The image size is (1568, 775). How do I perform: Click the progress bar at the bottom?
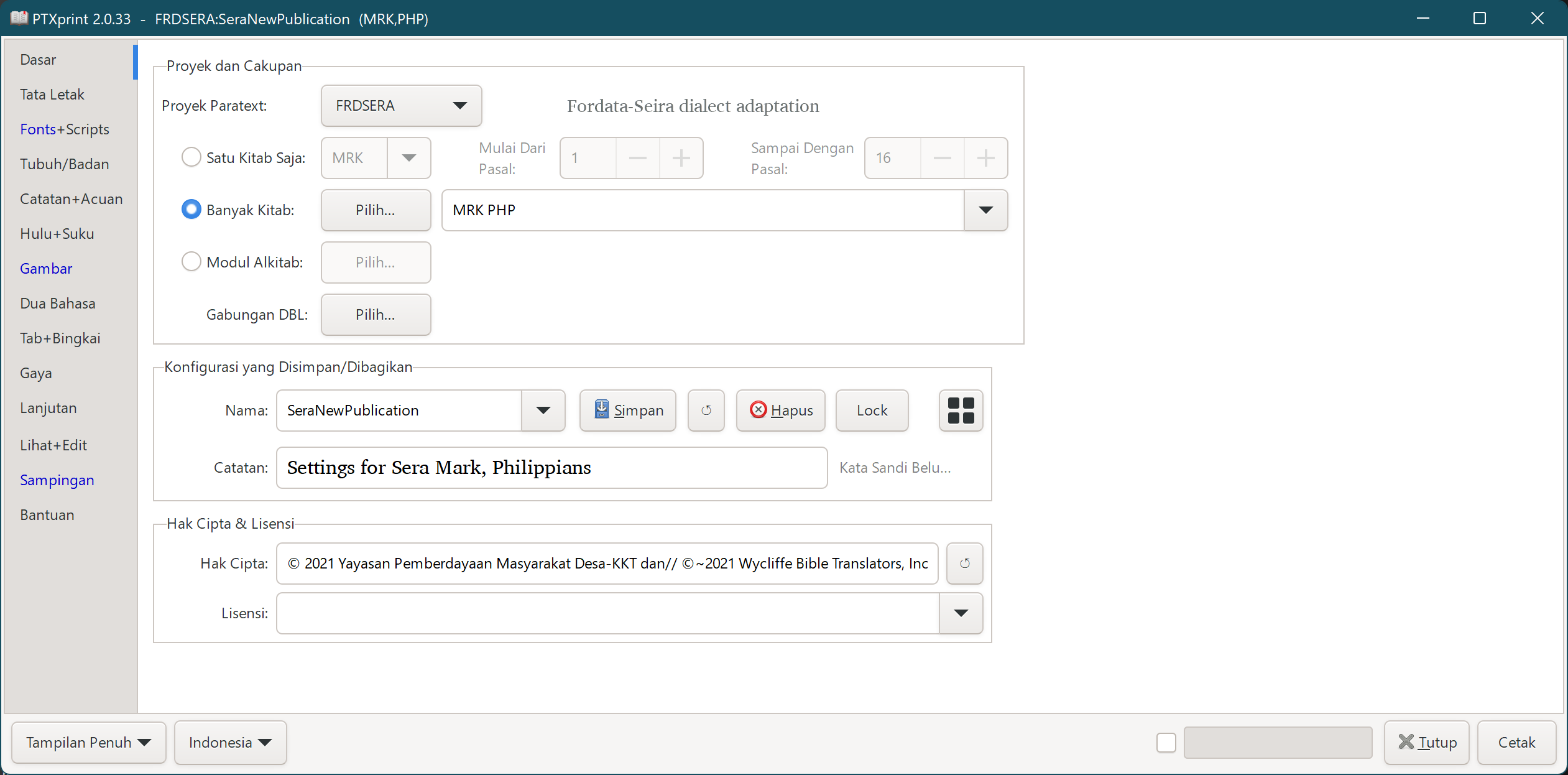click(x=1278, y=743)
